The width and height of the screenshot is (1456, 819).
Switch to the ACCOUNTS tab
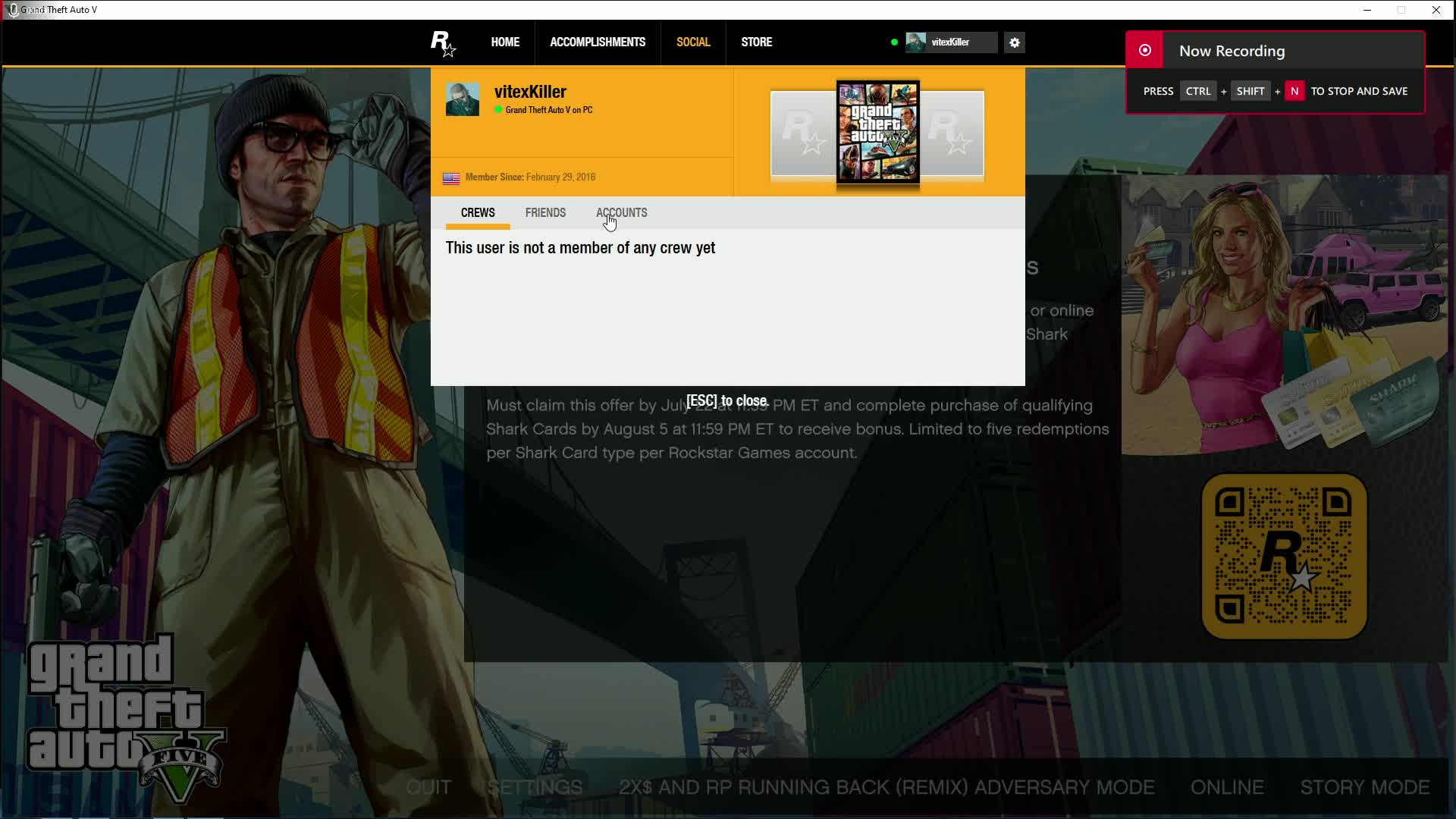click(x=621, y=213)
